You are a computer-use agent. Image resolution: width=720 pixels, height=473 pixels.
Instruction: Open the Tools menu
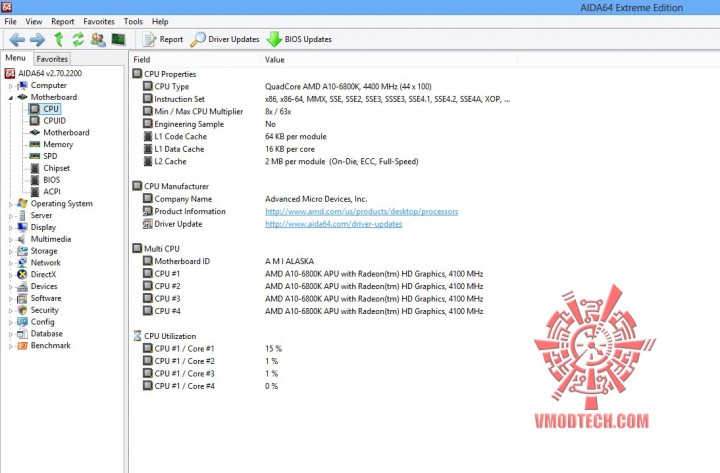point(133,22)
